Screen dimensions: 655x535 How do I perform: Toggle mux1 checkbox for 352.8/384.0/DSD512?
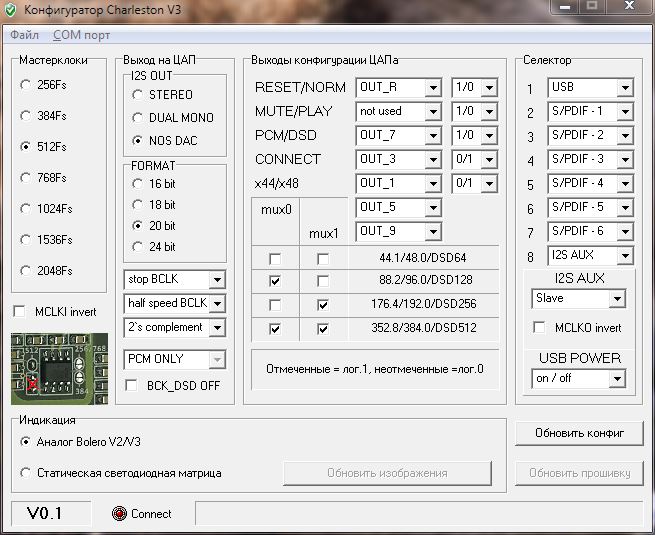click(323, 329)
